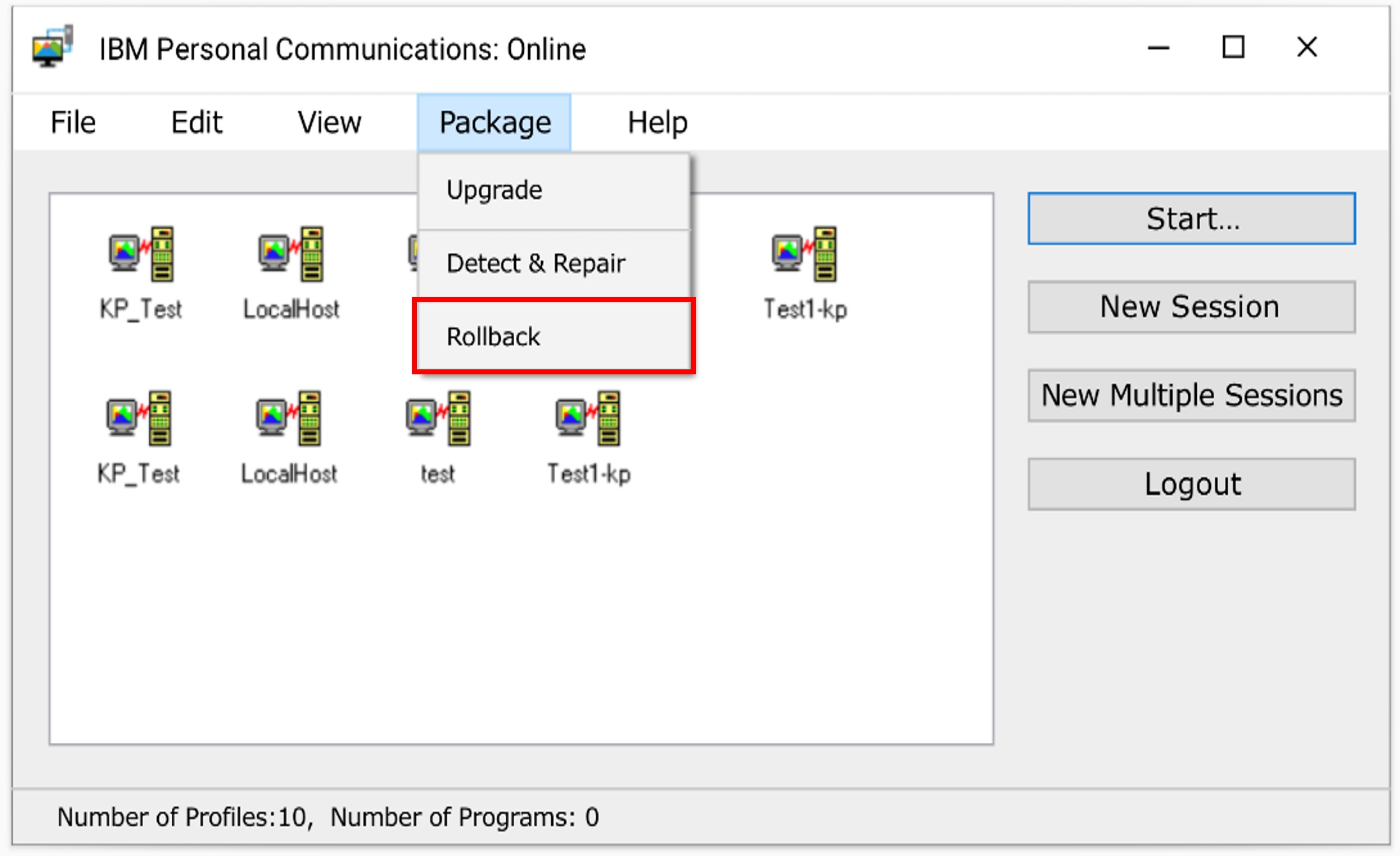Click the New Multiple Sessions button
The height and width of the screenshot is (856, 1400).
coord(1191,395)
